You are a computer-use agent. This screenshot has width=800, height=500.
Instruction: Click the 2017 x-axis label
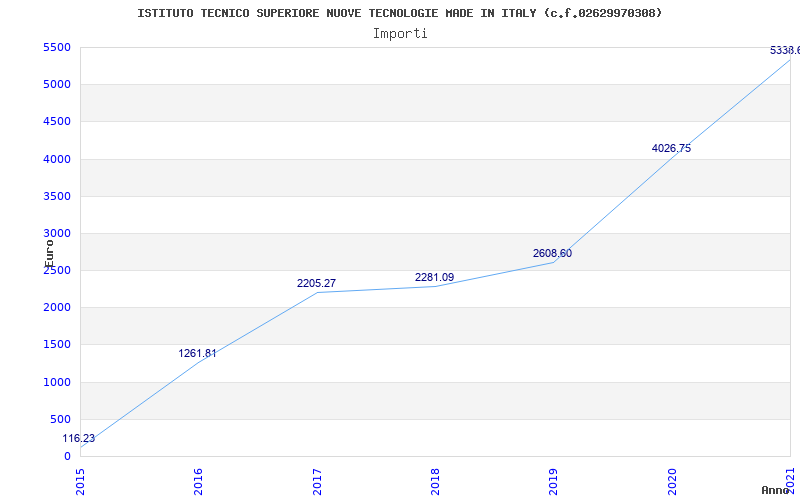(317, 481)
